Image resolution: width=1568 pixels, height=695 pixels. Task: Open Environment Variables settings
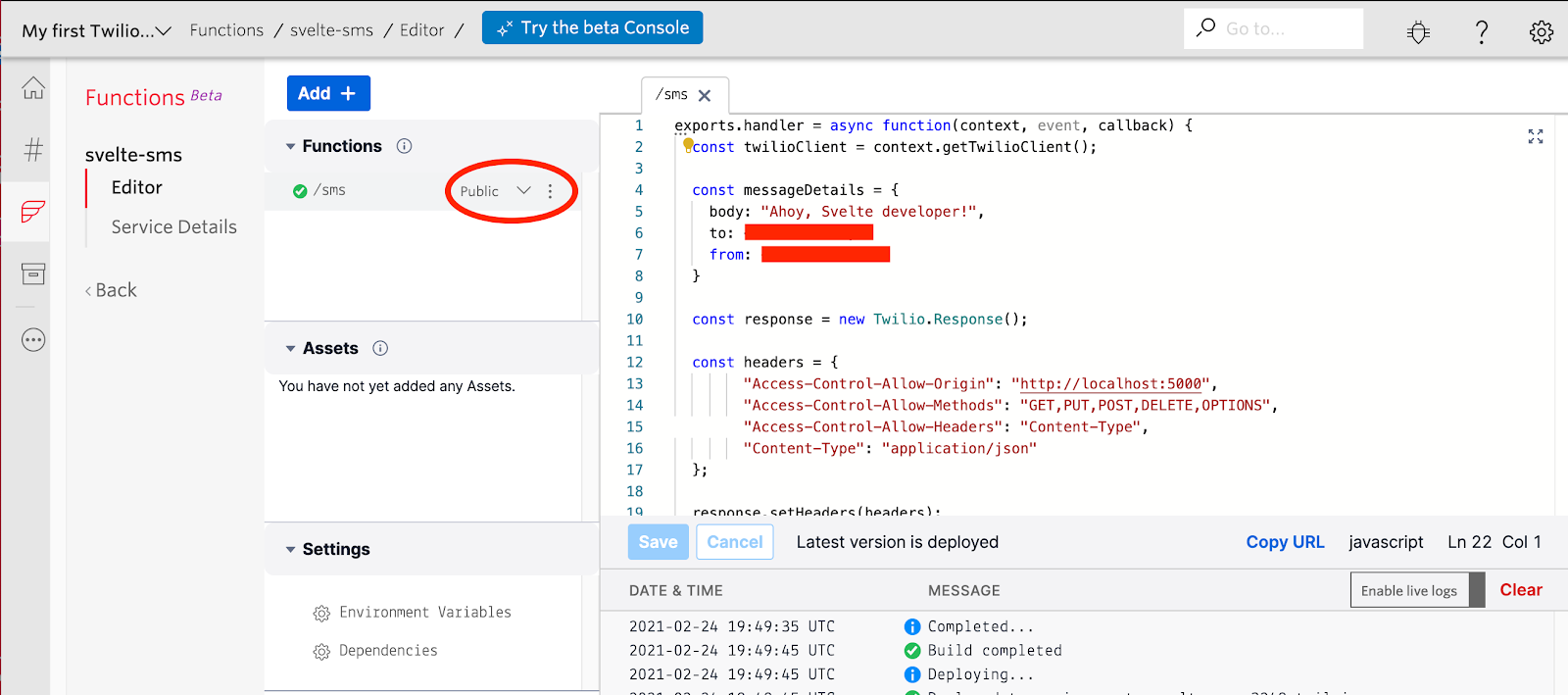click(425, 613)
